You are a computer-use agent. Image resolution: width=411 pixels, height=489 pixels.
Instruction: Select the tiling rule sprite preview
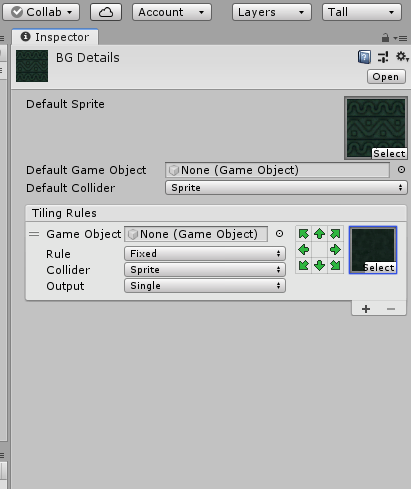[x=373, y=250]
